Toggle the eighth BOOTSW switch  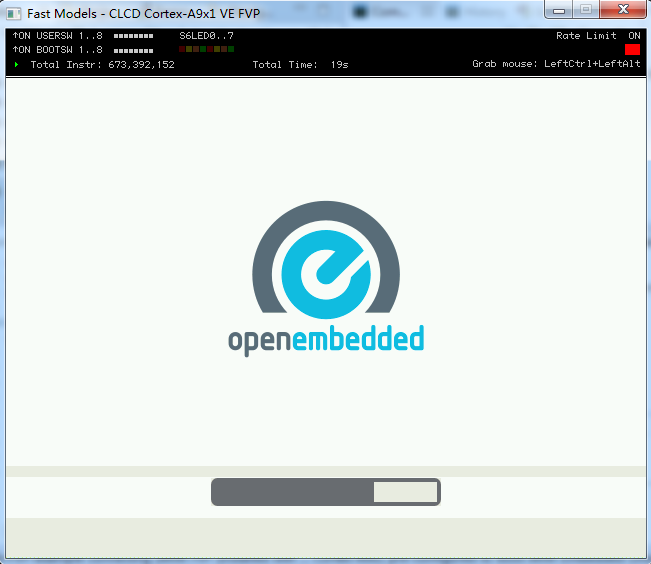[x=151, y=51]
